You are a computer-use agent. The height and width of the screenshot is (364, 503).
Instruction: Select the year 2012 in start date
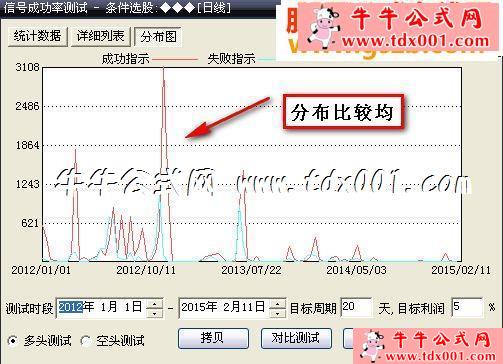pos(71,307)
